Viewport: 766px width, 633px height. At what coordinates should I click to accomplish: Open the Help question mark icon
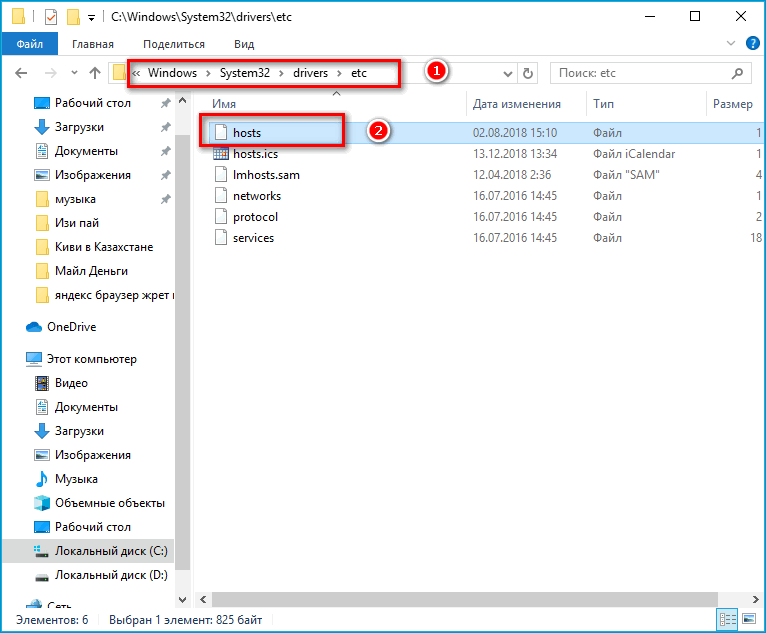click(x=752, y=43)
